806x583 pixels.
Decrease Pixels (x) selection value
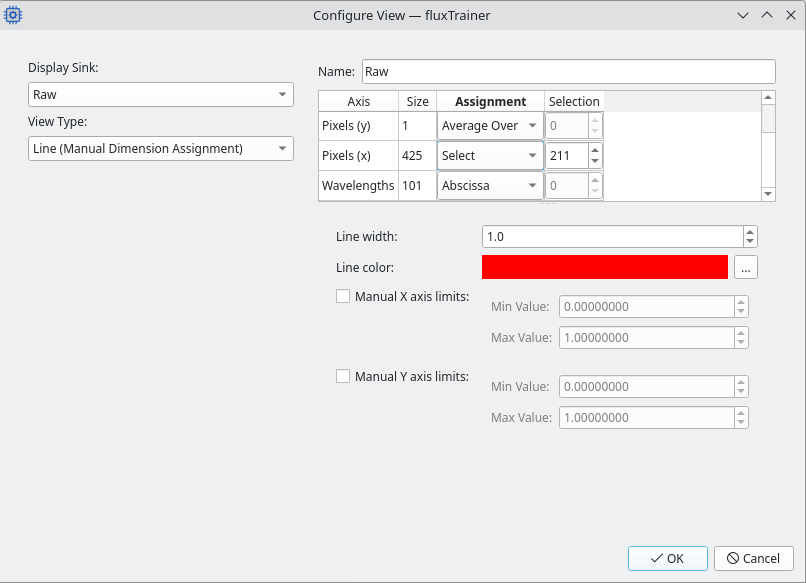pyautogui.click(x=595, y=161)
